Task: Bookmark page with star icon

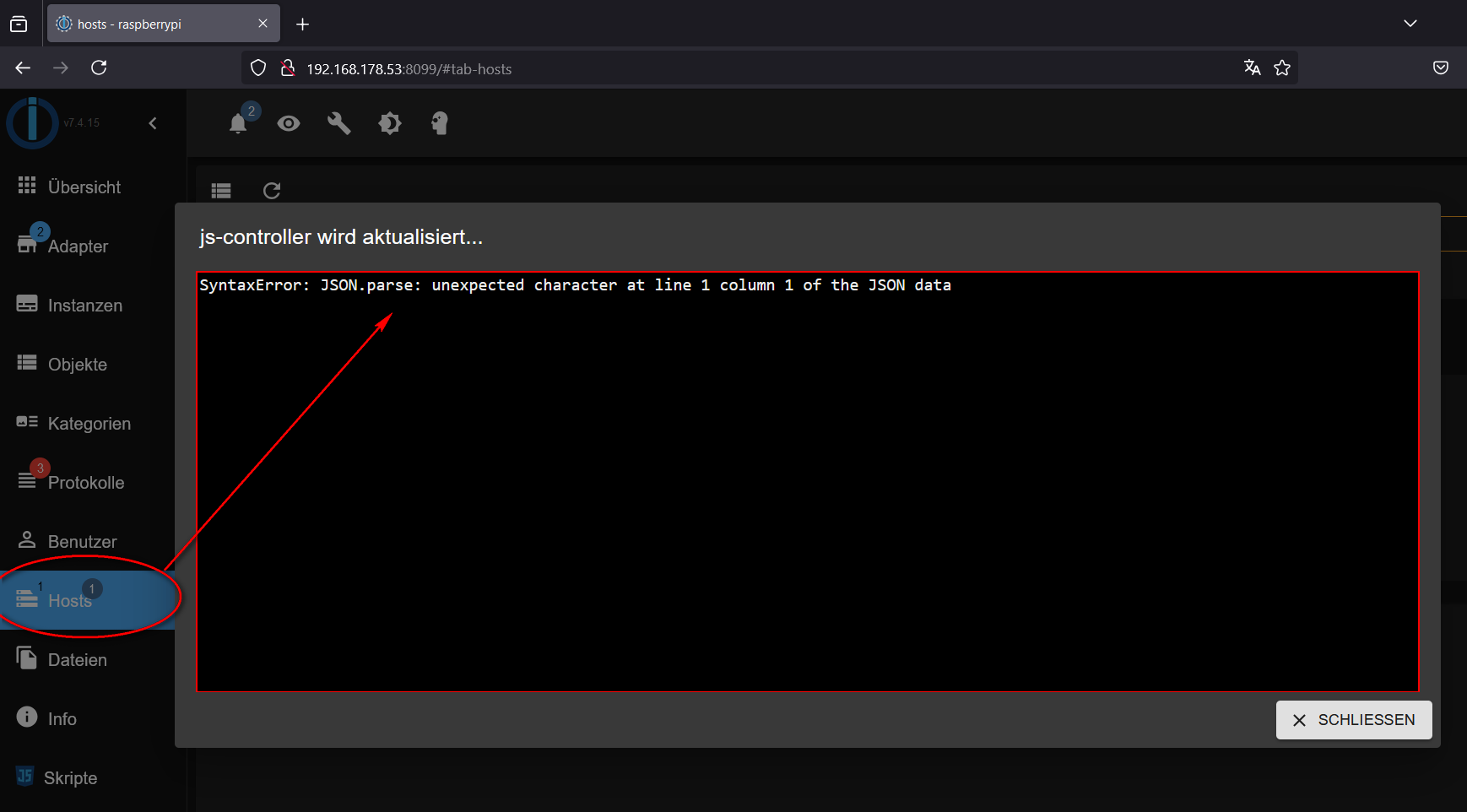Action: [1282, 68]
